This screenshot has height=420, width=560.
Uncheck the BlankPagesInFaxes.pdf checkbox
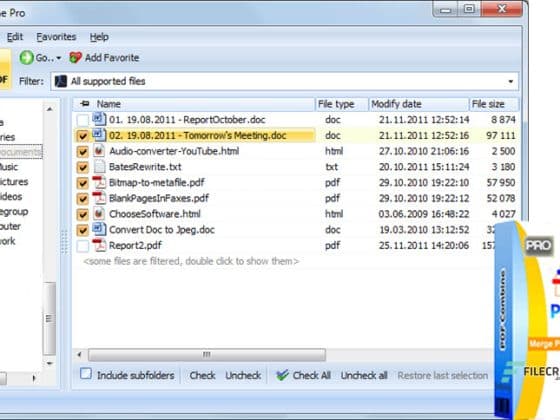coord(83,199)
